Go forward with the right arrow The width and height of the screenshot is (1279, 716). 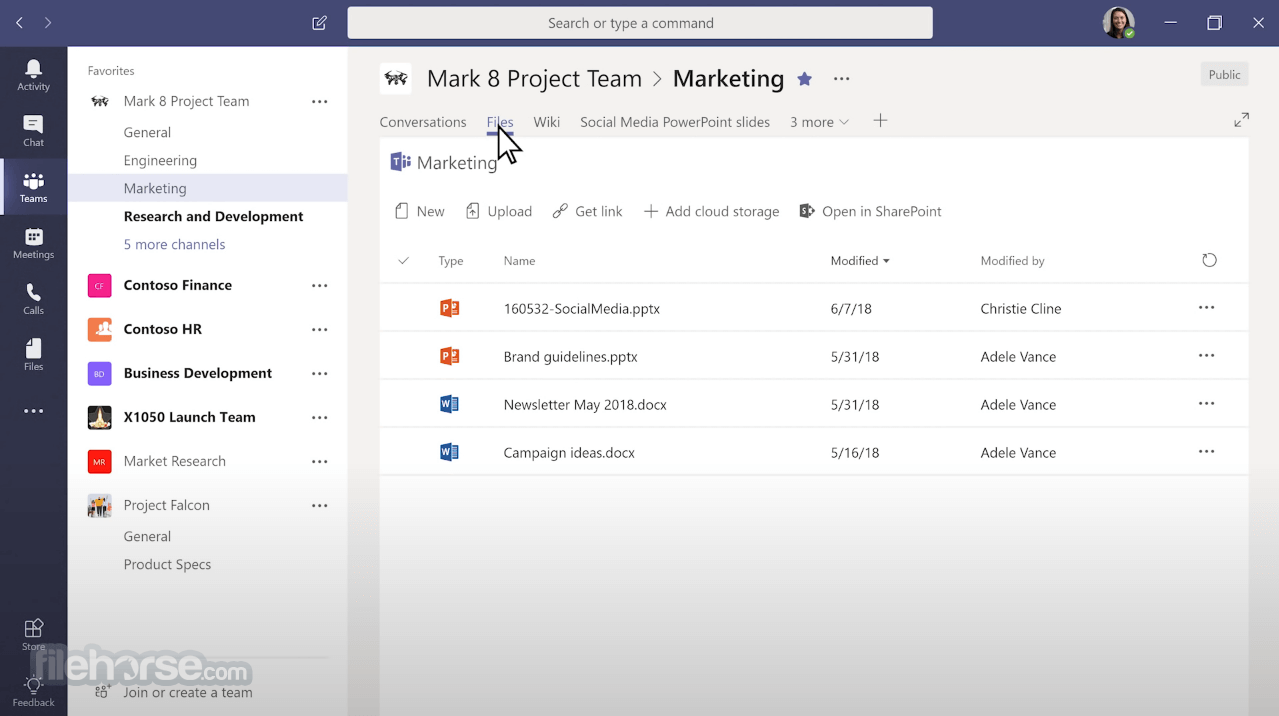coord(48,22)
